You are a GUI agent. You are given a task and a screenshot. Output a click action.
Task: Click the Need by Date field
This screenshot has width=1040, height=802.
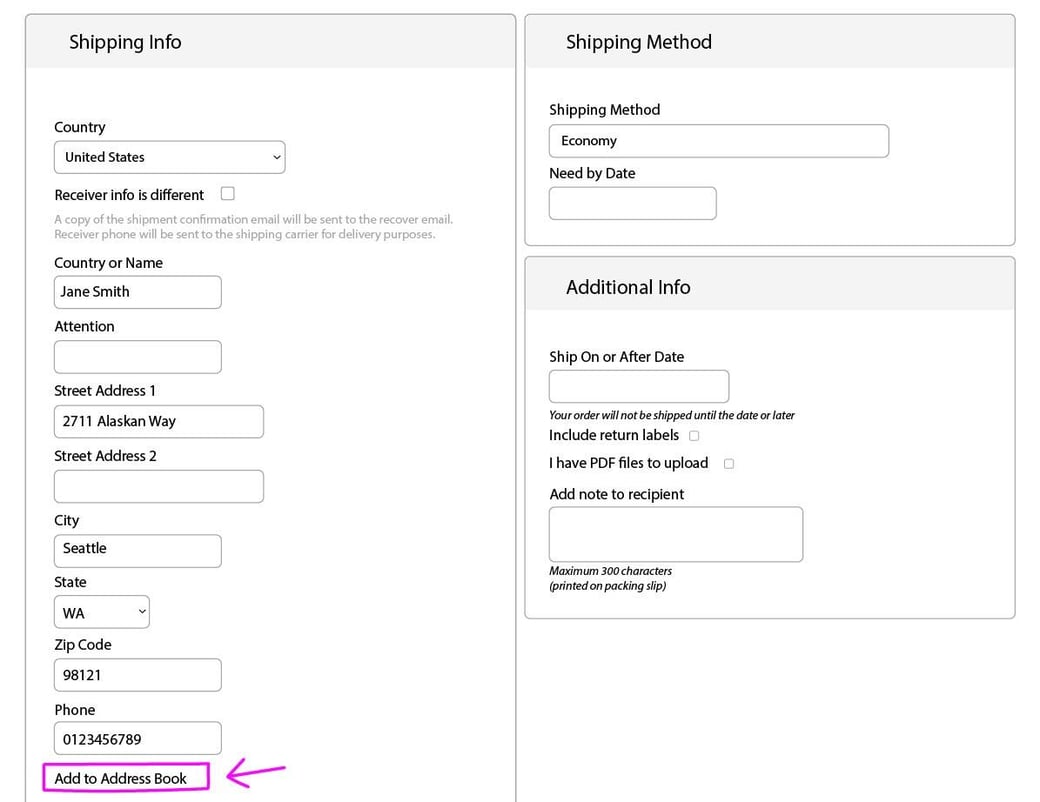(x=632, y=203)
